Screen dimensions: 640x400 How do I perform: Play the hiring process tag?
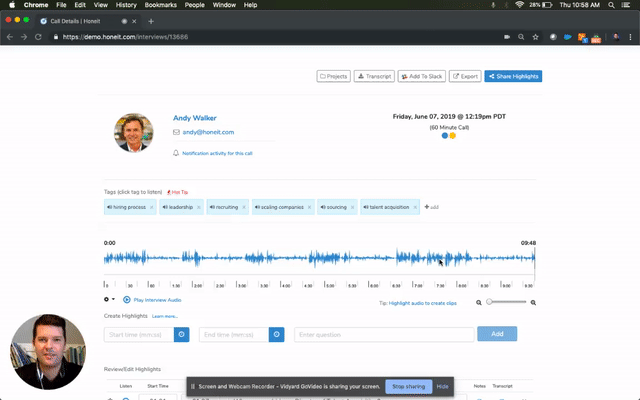point(126,207)
